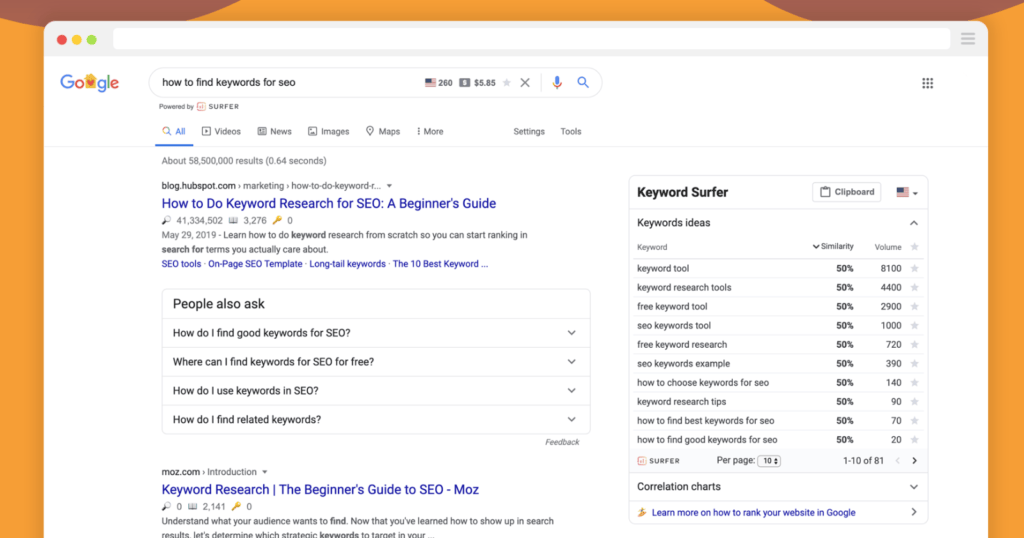Start voice search with the microphone icon
The image size is (1024, 538).
[x=557, y=83]
